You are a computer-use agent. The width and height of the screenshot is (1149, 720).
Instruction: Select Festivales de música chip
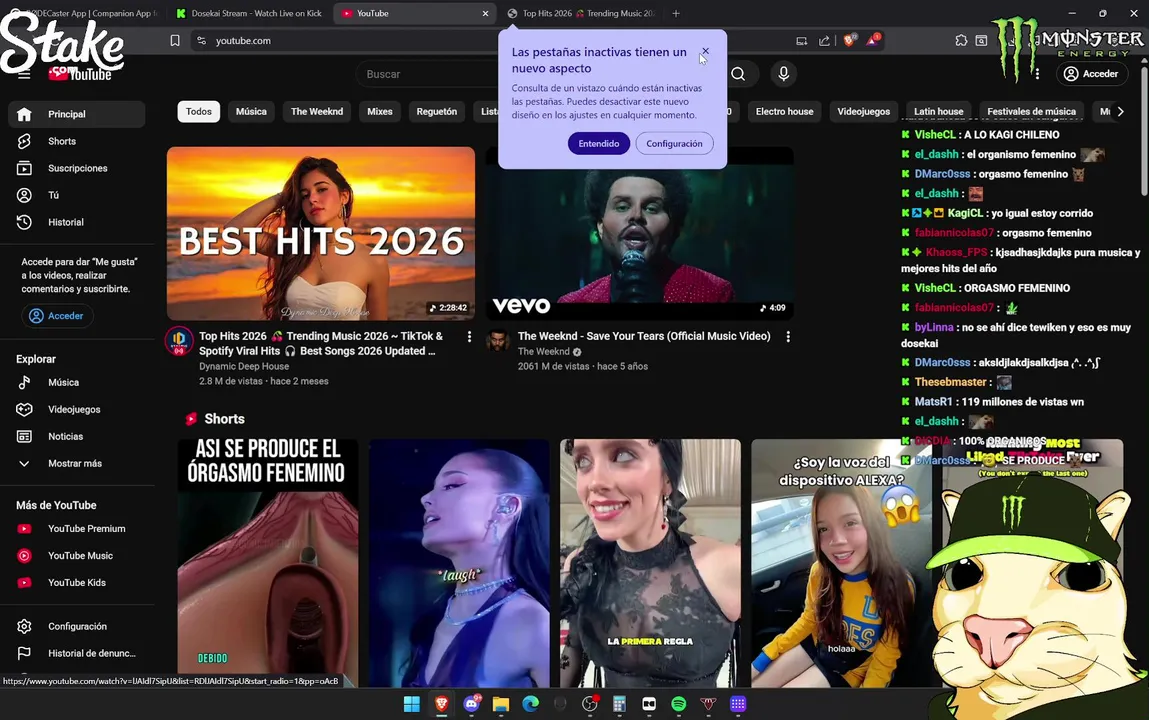click(1031, 111)
